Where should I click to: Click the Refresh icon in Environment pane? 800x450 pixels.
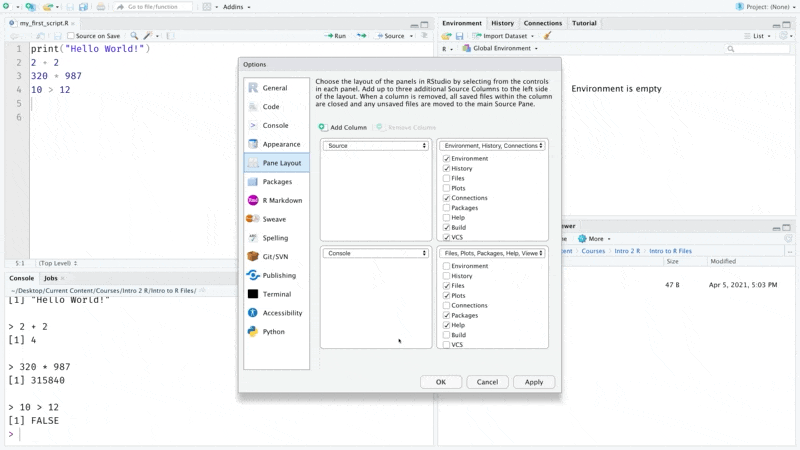click(783, 36)
